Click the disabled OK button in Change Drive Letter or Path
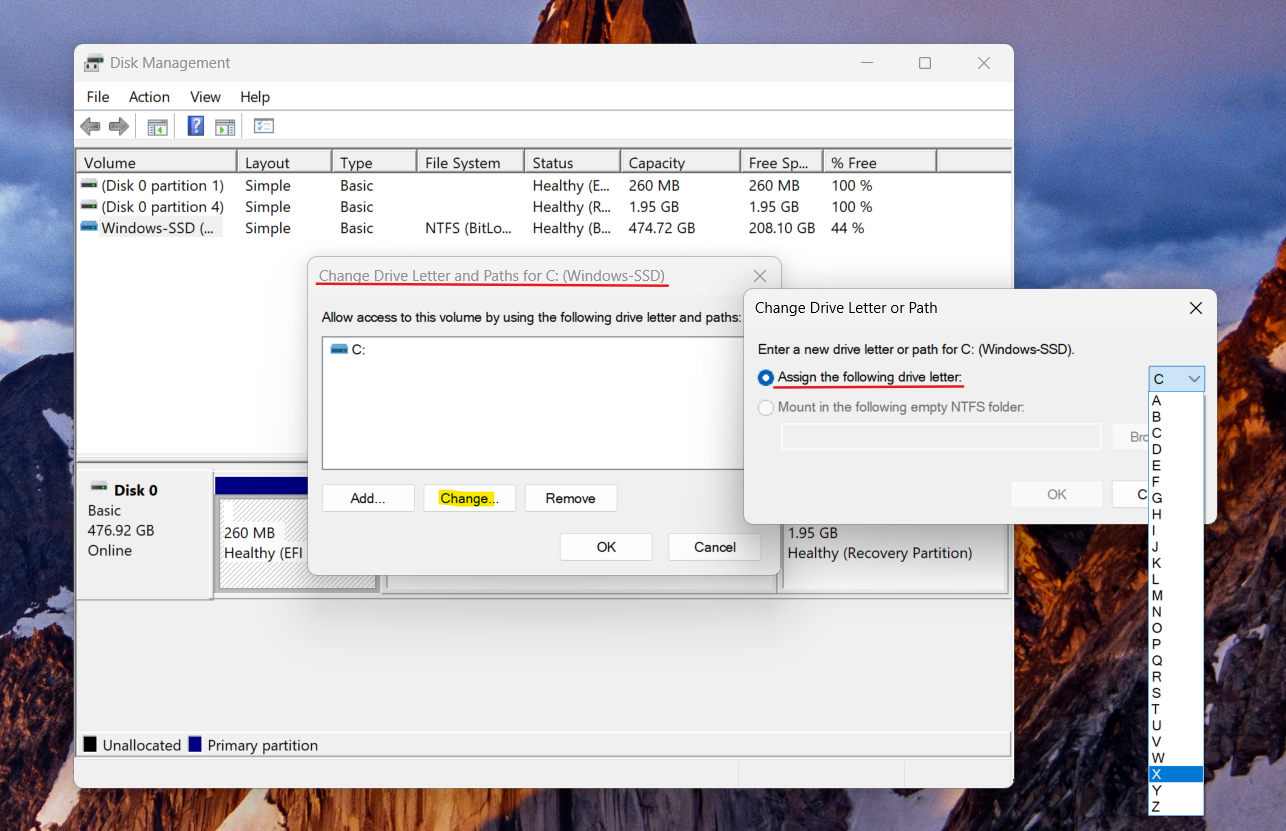The width and height of the screenshot is (1286, 831). click(x=1056, y=494)
